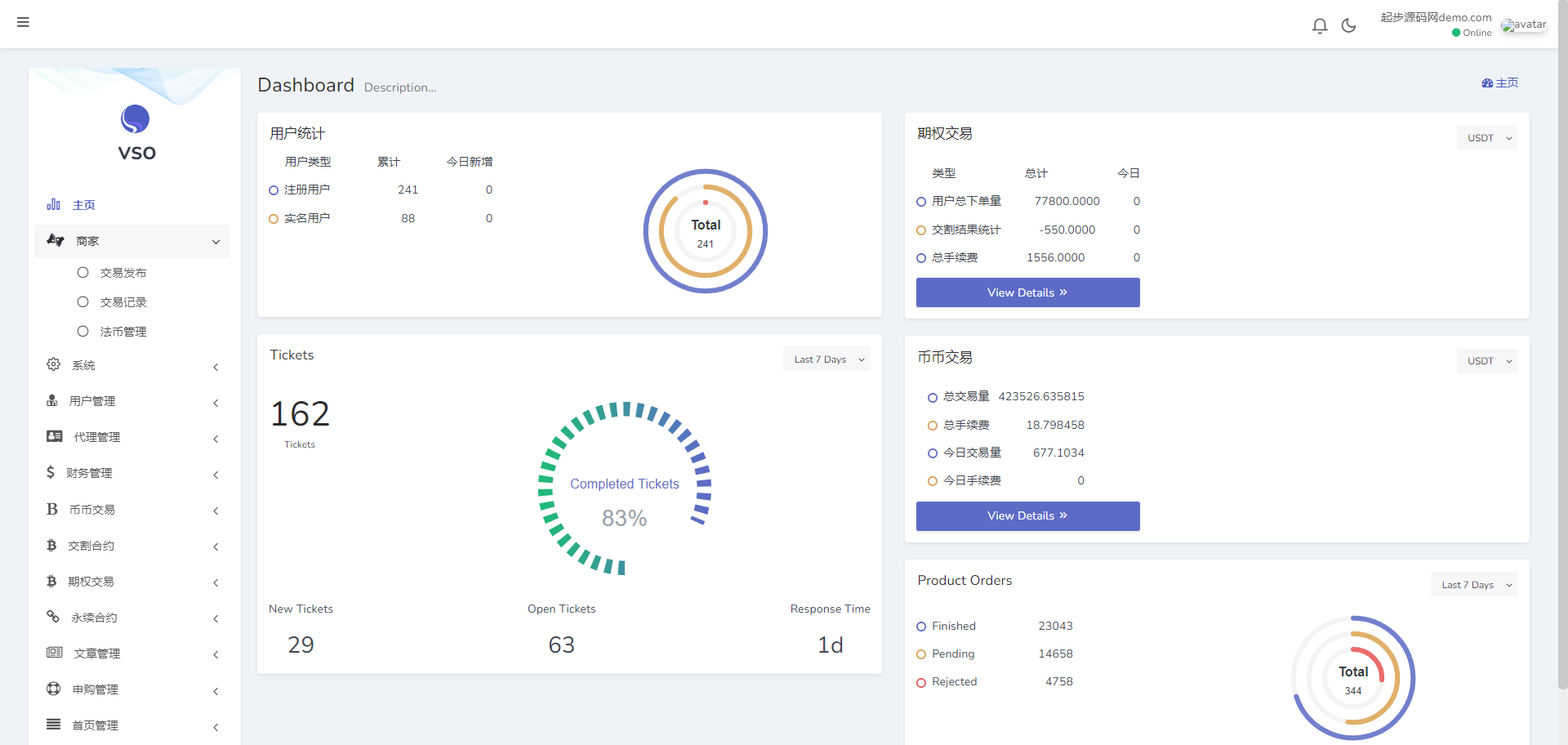Open the Tickets Last 7 Days dropdown
The width and height of the screenshot is (1568, 745).
pyautogui.click(x=827, y=359)
